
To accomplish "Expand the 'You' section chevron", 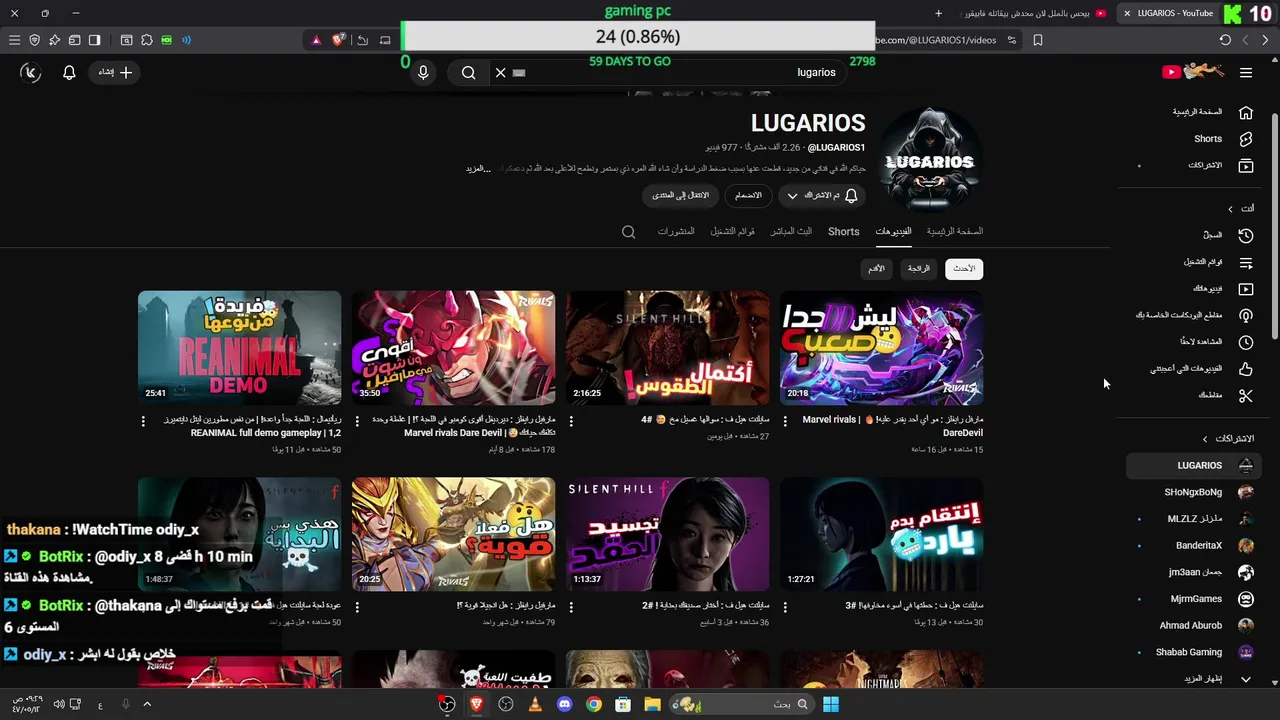I will point(1231,209).
